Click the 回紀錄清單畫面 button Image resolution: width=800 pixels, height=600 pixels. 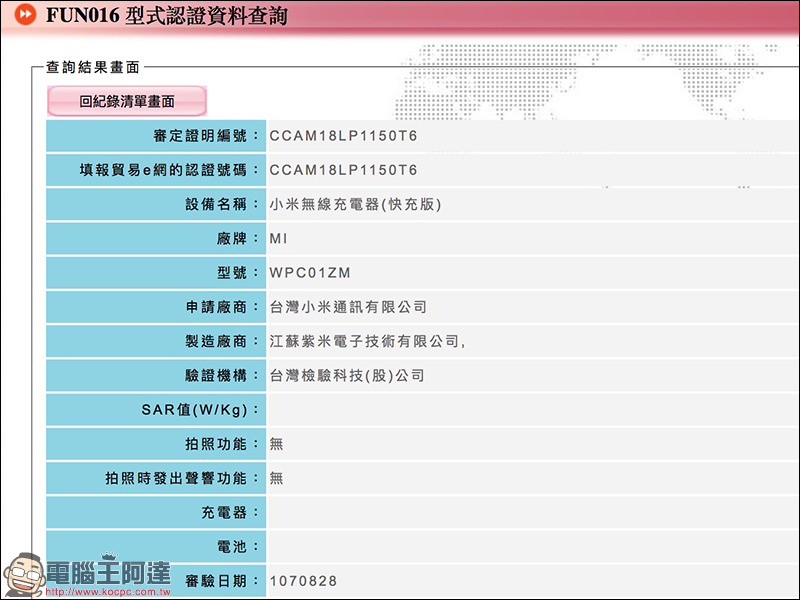(x=127, y=101)
